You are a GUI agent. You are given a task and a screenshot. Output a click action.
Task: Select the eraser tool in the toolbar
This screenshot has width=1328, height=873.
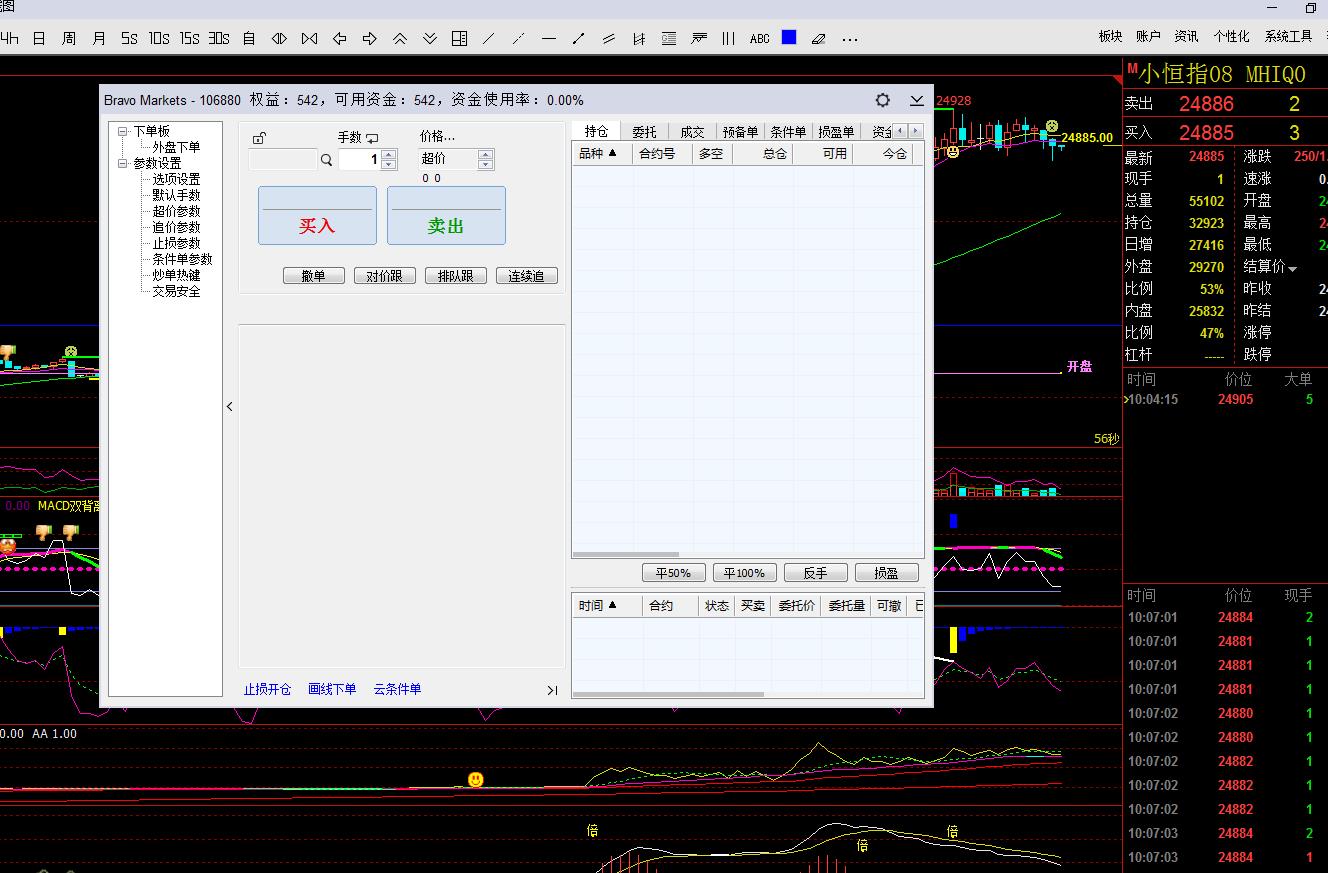(x=819, y=38)
